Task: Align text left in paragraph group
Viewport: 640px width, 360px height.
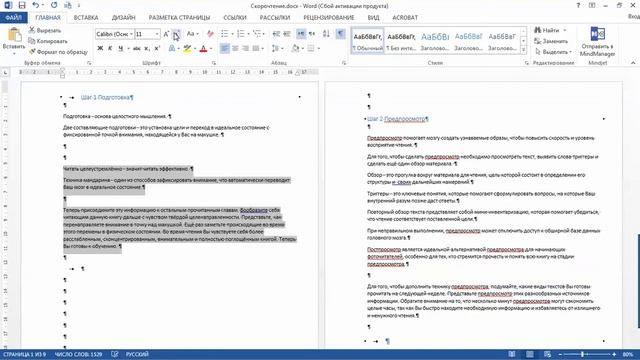Action: [x=224, y=49]
